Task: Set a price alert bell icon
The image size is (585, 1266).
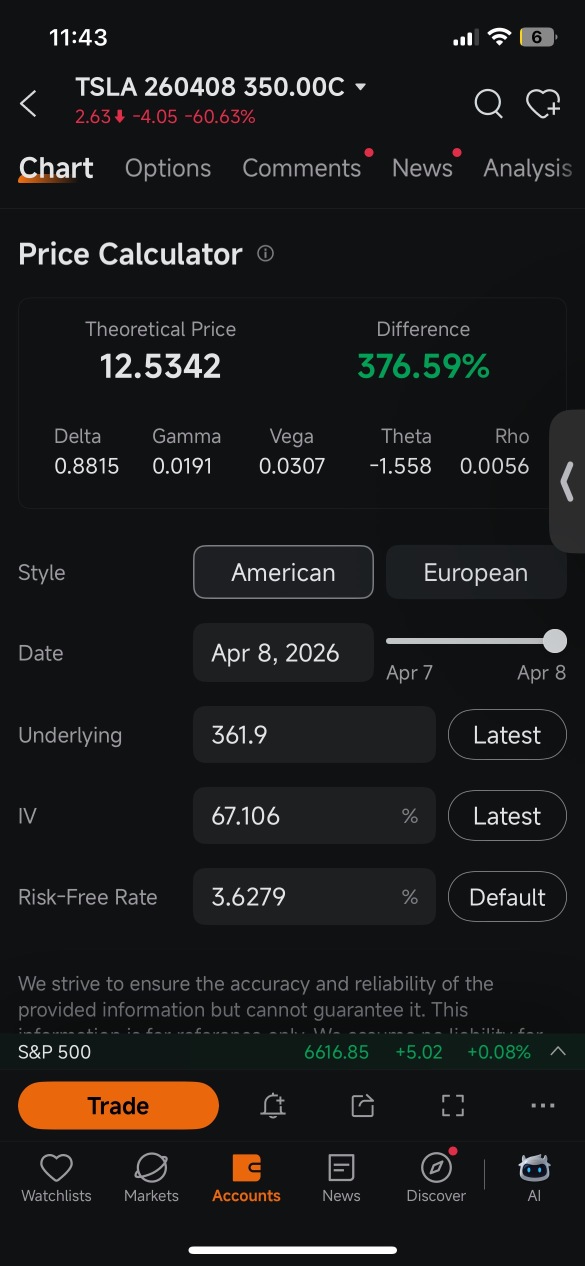Action: (x=272, y=1105)
